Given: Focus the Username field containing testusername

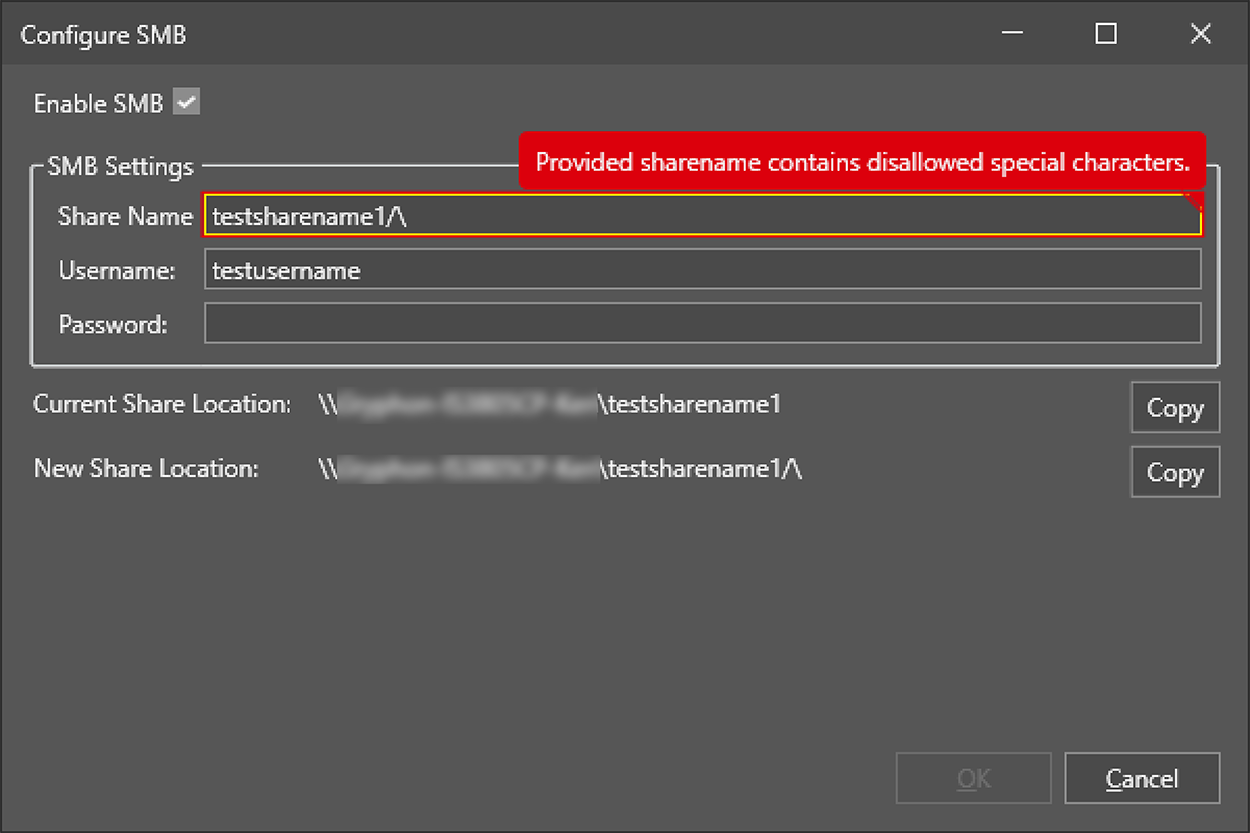Looking at the screenshot, I should [x=700, y=270].
